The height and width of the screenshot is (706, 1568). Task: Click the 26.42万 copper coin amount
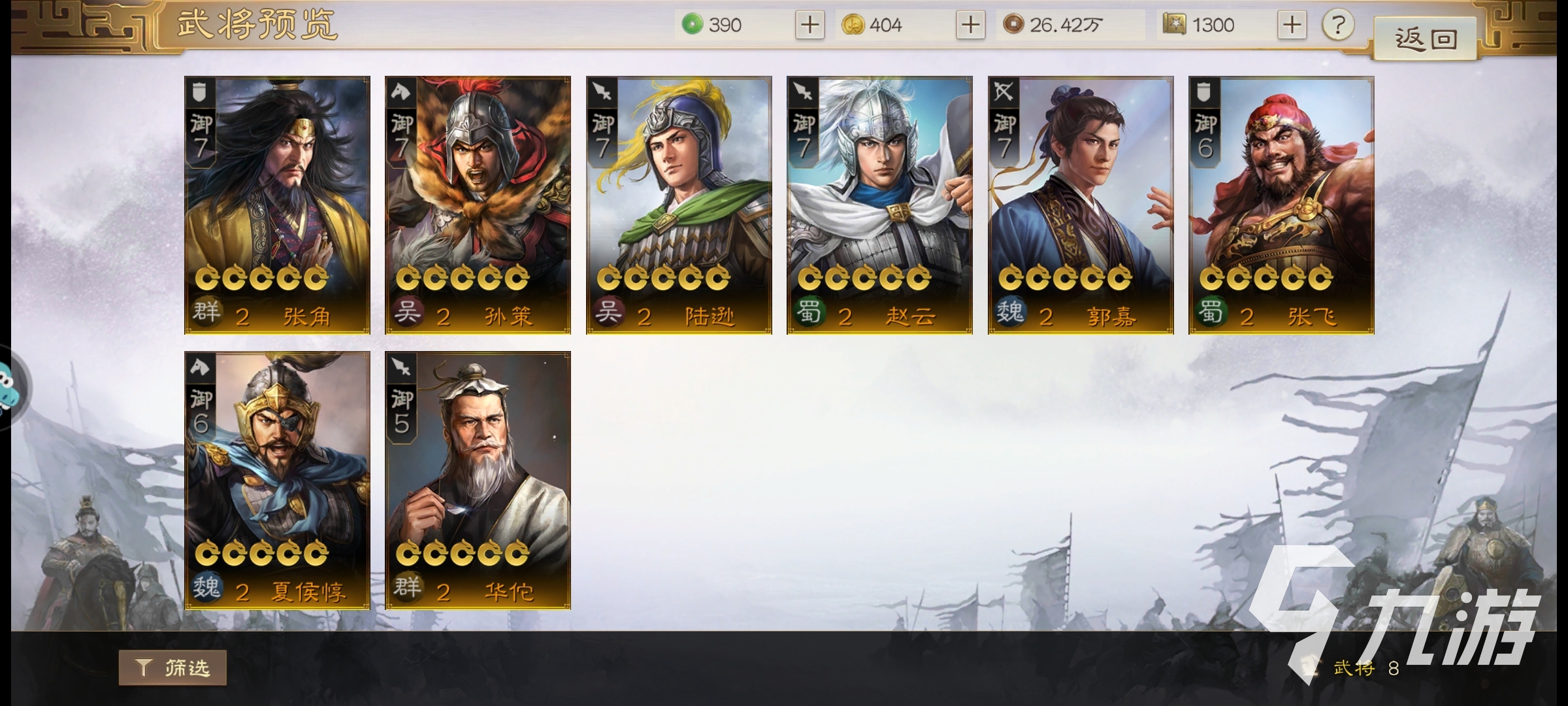pos(1066,25)
